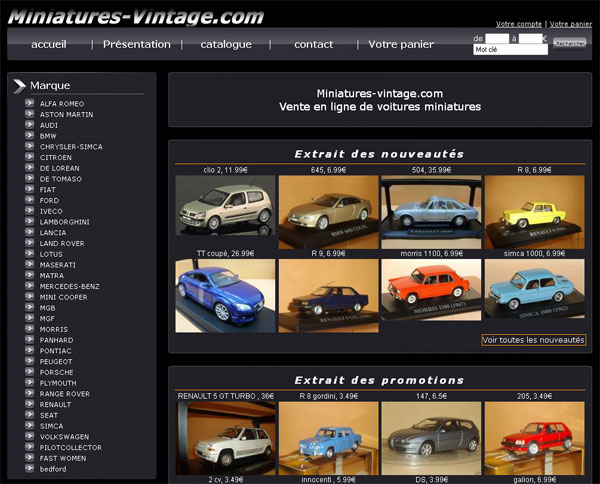Click the Marque header arrow icon
Viewport: 600px width, 484px height.
pos(19,86)
